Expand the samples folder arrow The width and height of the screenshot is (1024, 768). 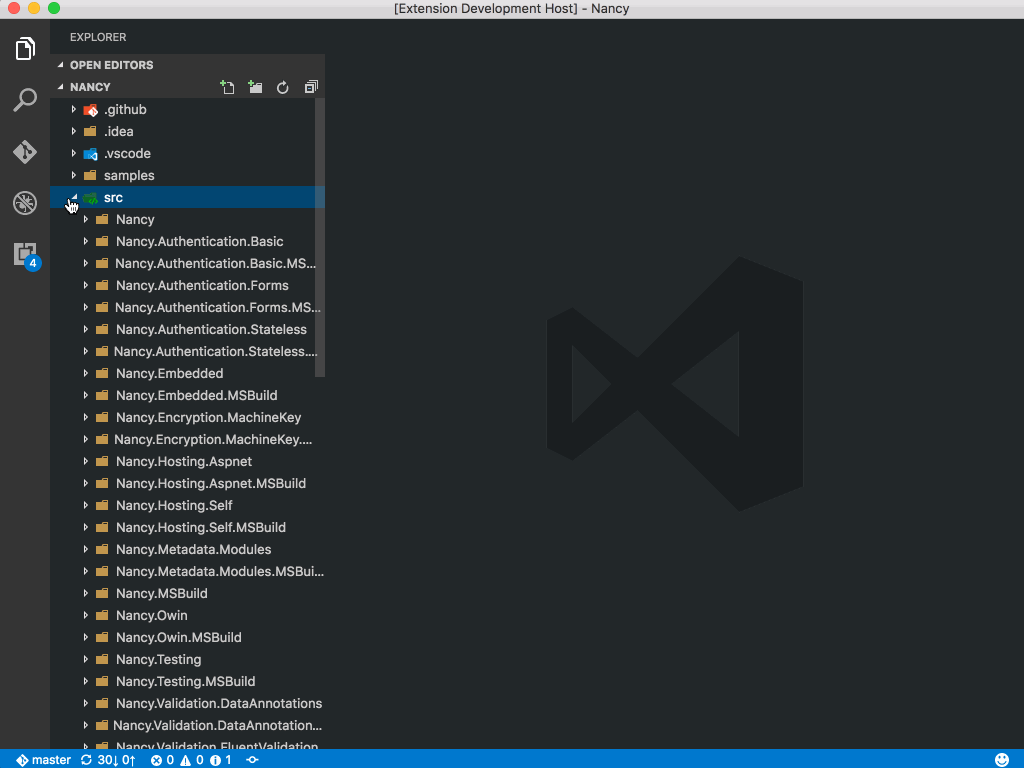74,175
